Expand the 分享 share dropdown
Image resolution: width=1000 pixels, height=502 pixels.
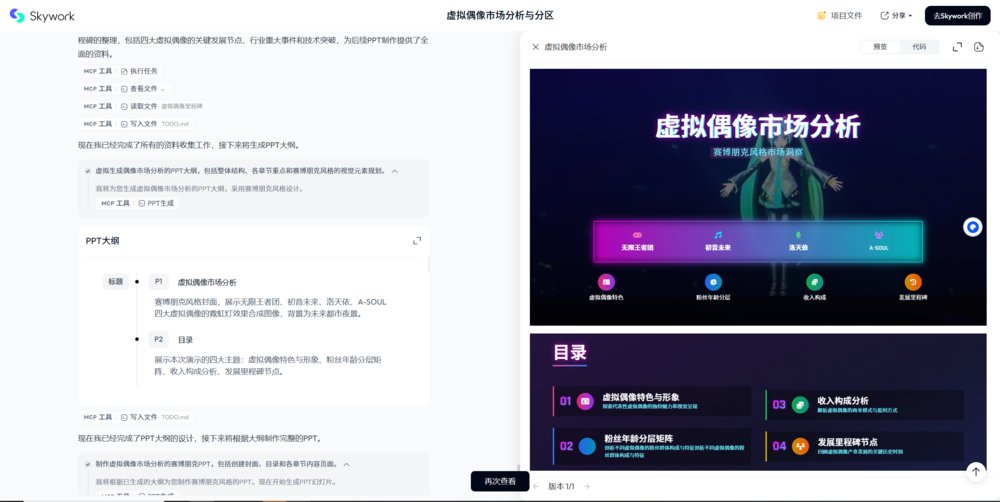click(896, 16)
